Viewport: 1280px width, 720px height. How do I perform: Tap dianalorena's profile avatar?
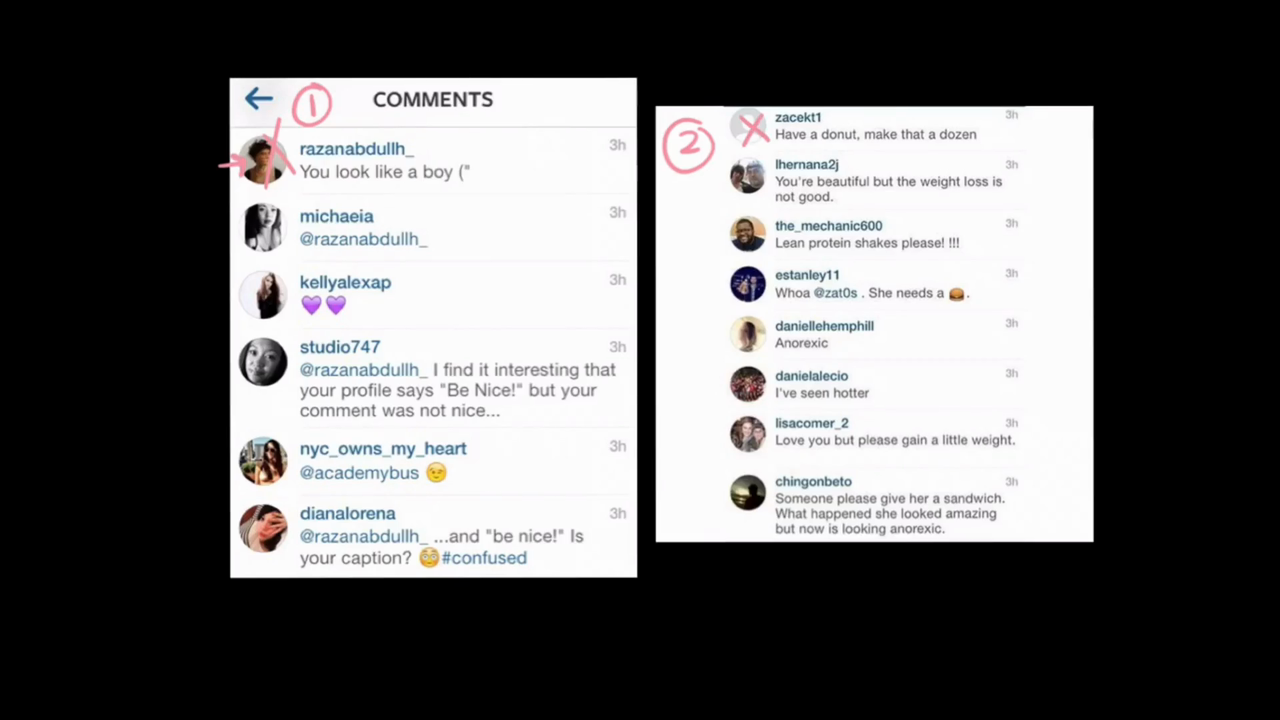click(x=263, y=528)
